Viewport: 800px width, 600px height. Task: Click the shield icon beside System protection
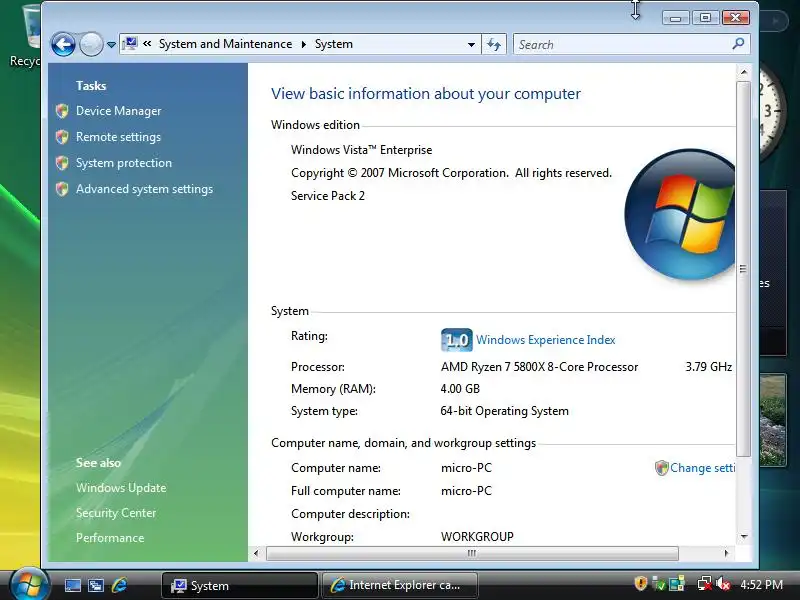[x=62, y=163]
